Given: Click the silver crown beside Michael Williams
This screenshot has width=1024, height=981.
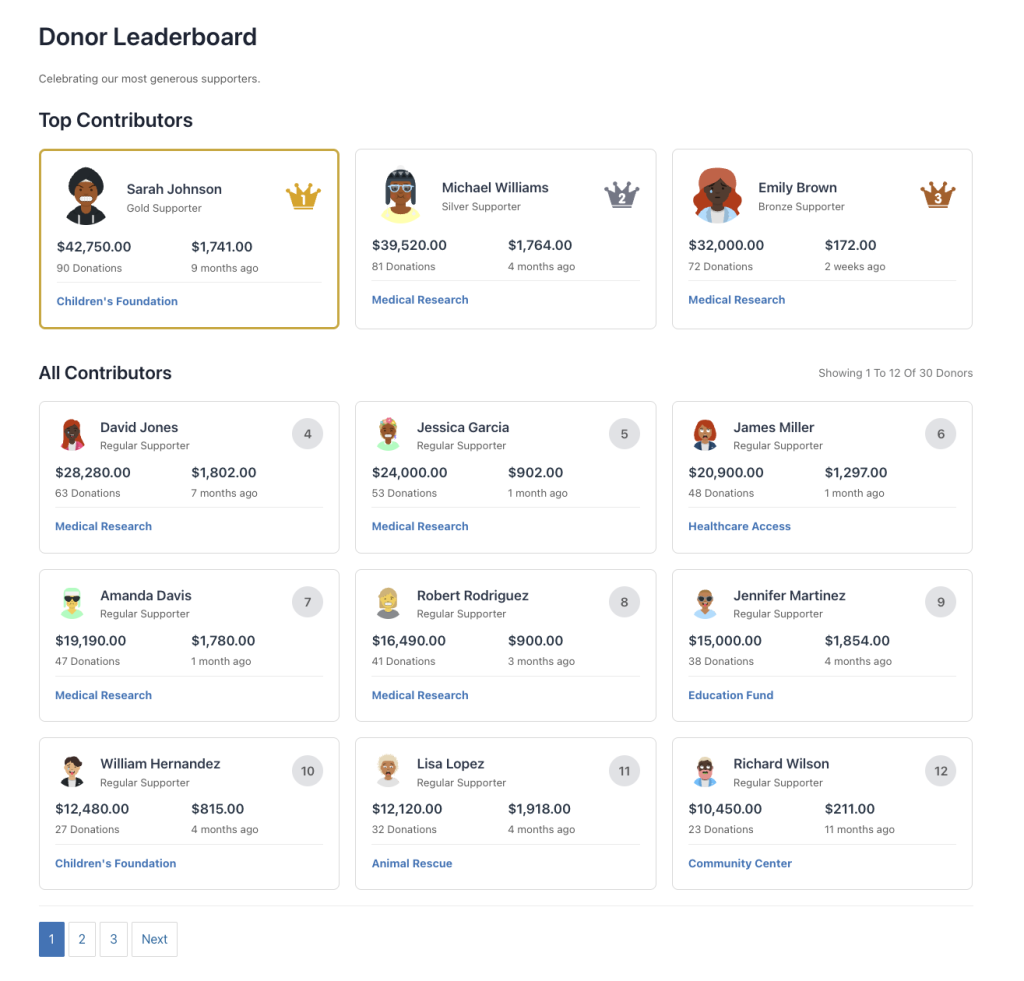Looking at the screenshot, I should pos(624,196).
